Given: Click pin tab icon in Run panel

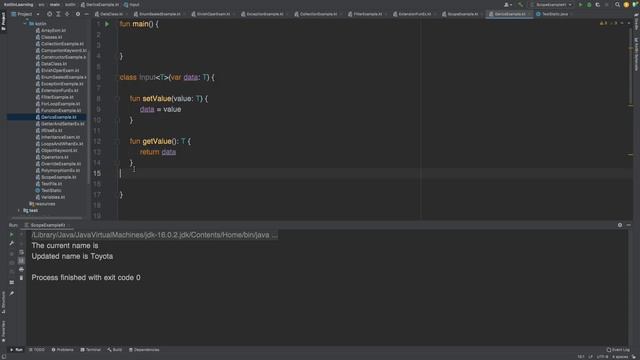Looking at the screenshot, I should point(11,293).
